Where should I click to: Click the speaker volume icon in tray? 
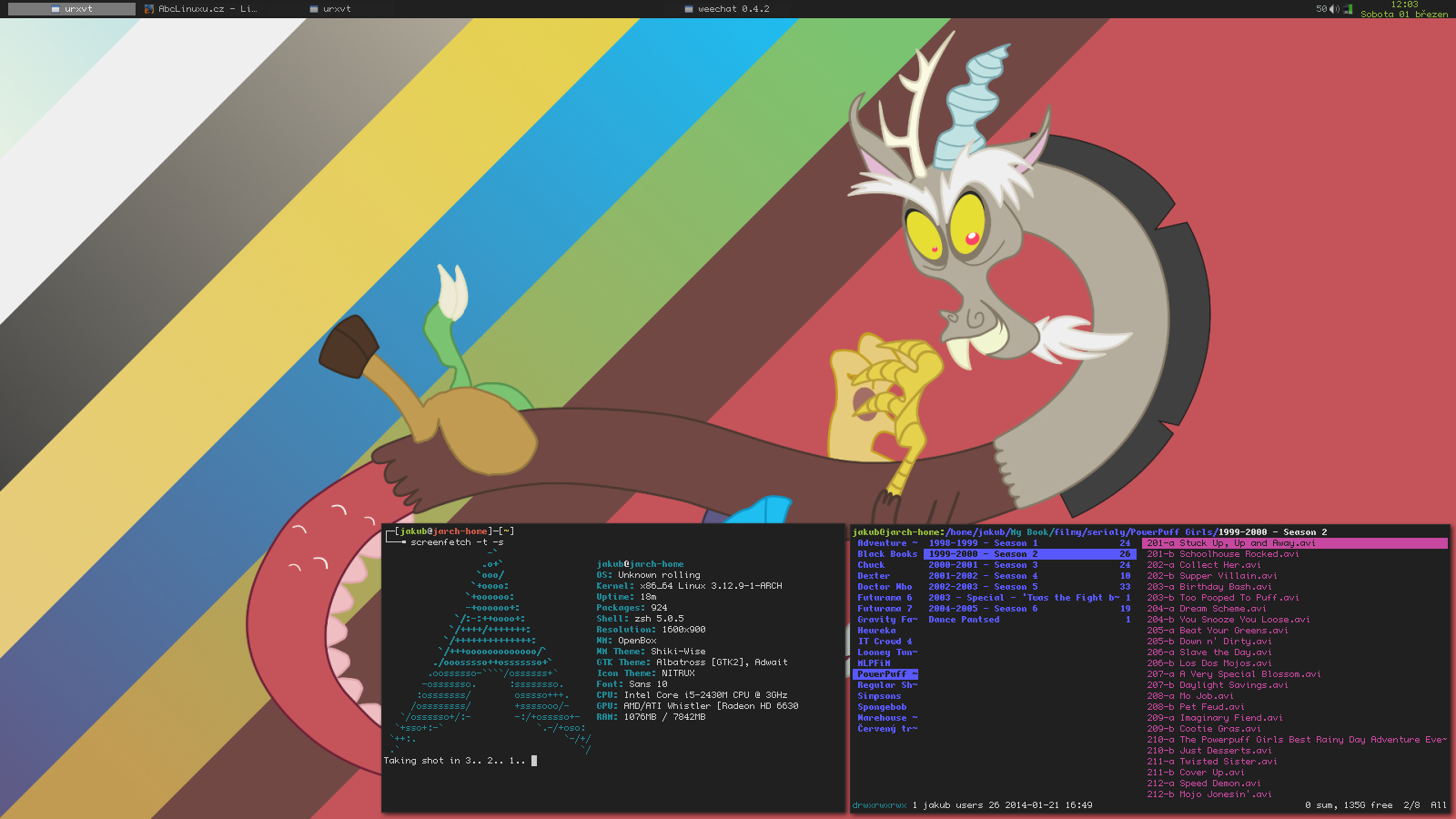tap(1334, 9)
